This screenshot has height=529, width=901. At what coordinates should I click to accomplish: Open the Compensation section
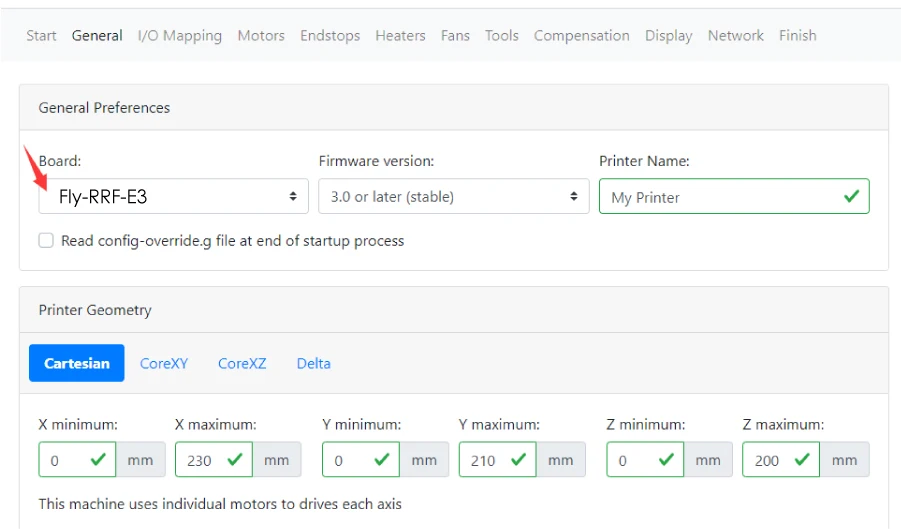pos(581,35)
